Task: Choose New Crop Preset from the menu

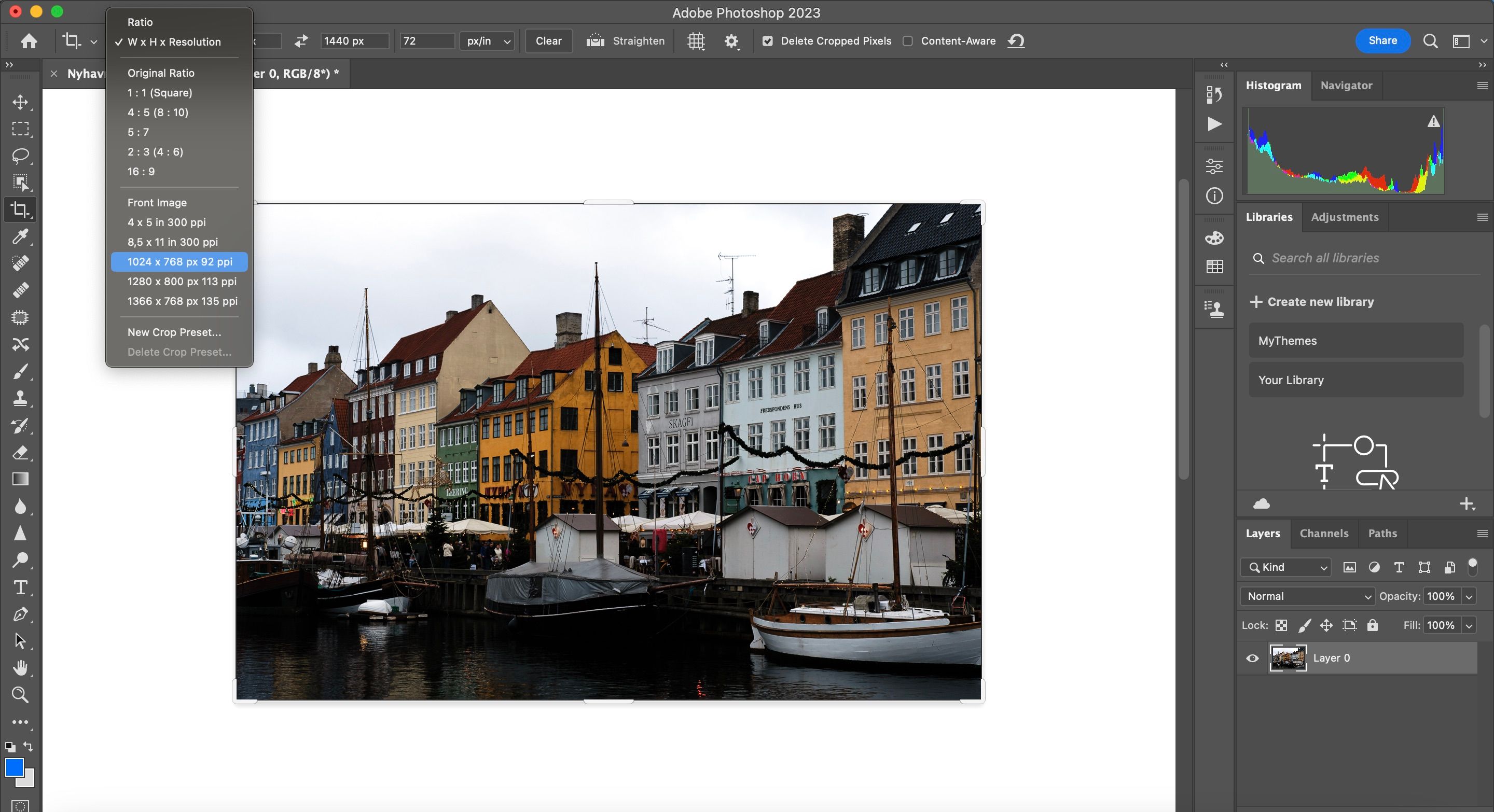Action: 173,332
